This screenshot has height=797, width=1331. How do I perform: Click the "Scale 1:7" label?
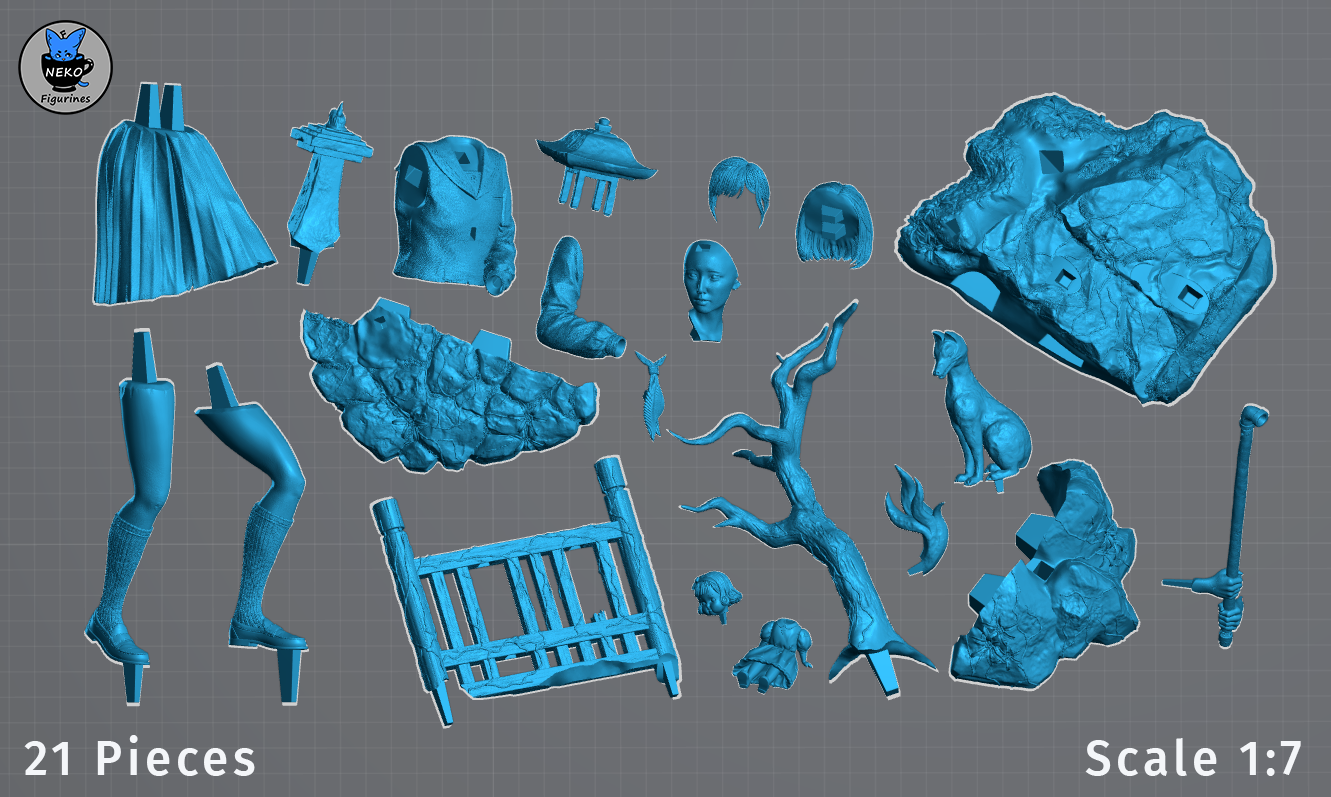[x=1194, y=759]
